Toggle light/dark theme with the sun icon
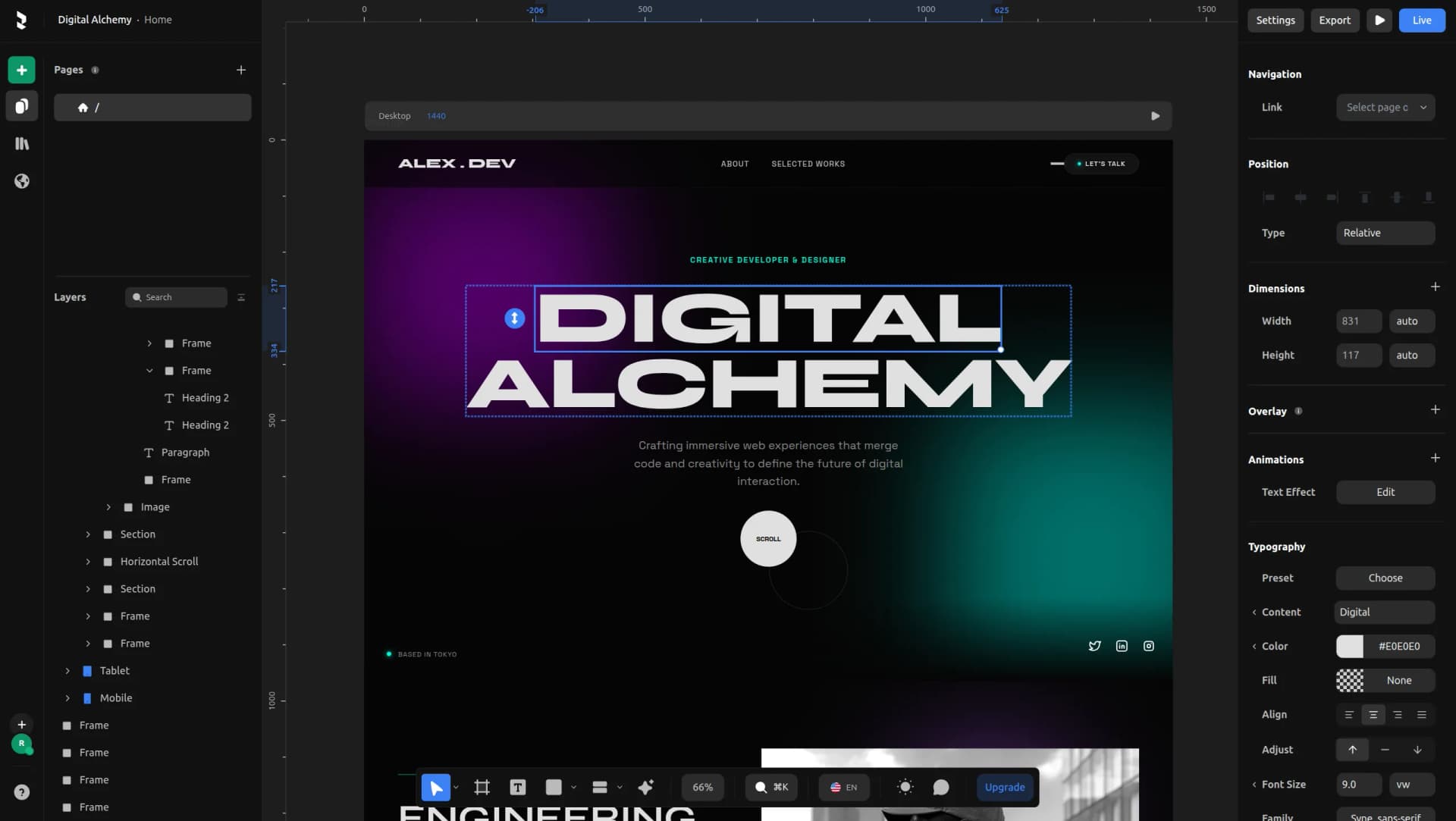The width and height of the screenshot is (1456, 821). [x=905, y=787]
